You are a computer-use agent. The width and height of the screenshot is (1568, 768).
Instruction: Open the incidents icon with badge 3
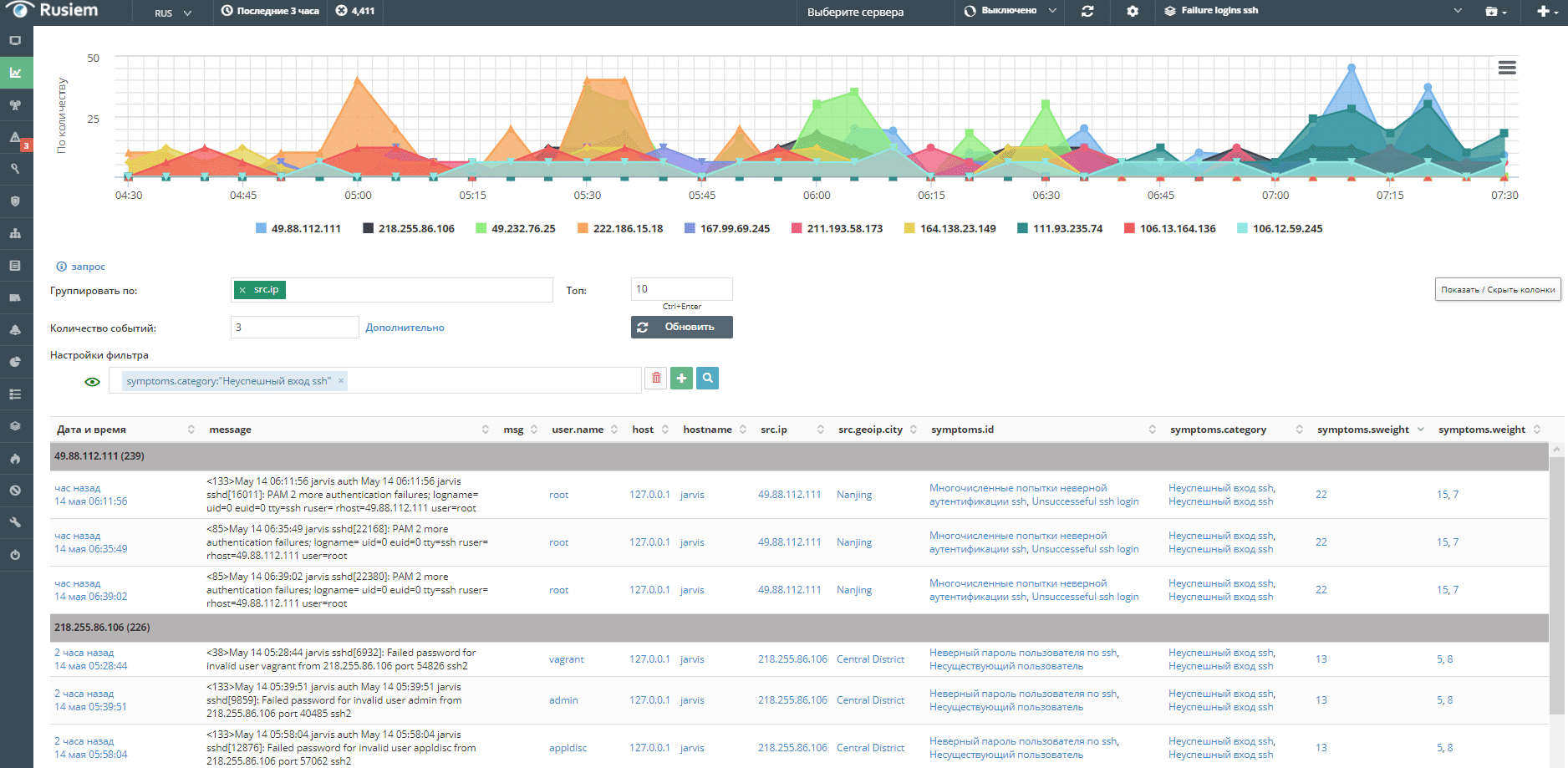point(16,138)
